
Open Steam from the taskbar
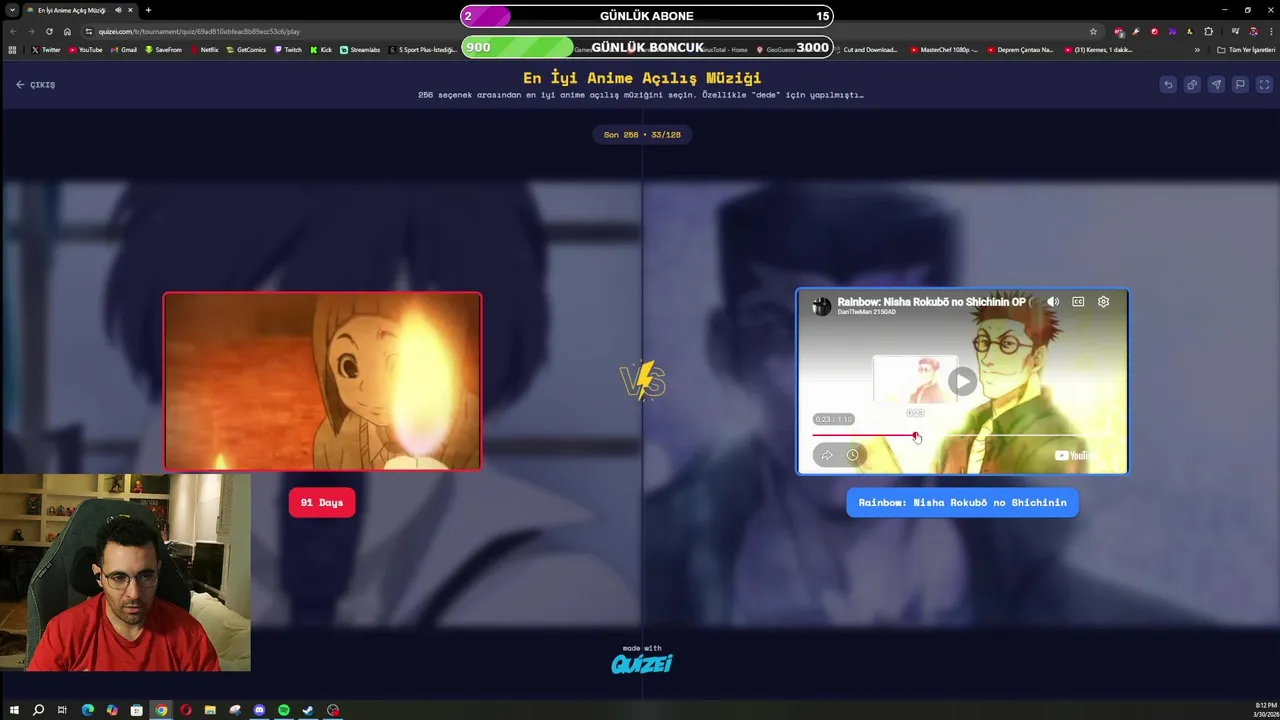308,710
